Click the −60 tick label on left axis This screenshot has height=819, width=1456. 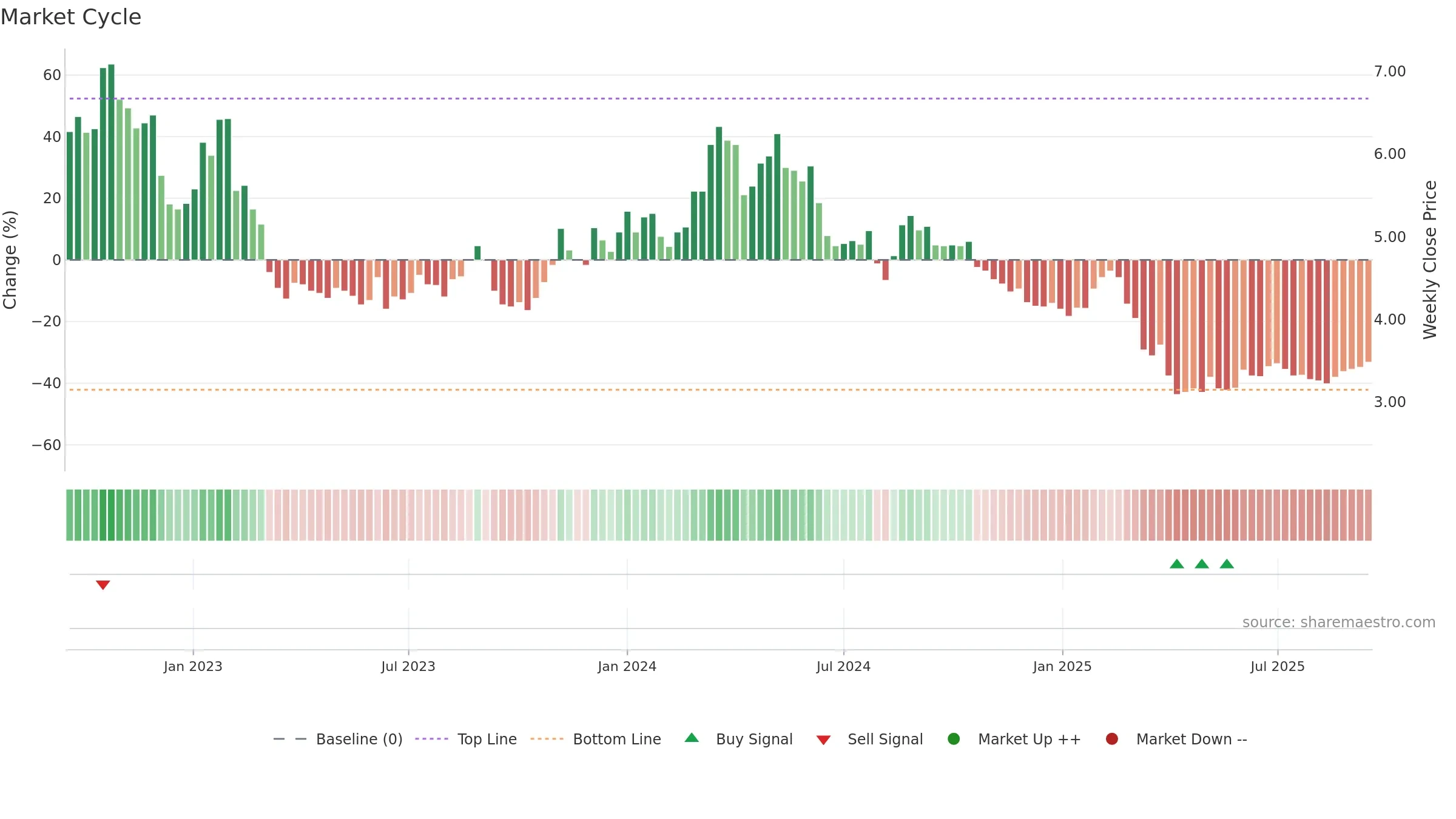point(47,445)
